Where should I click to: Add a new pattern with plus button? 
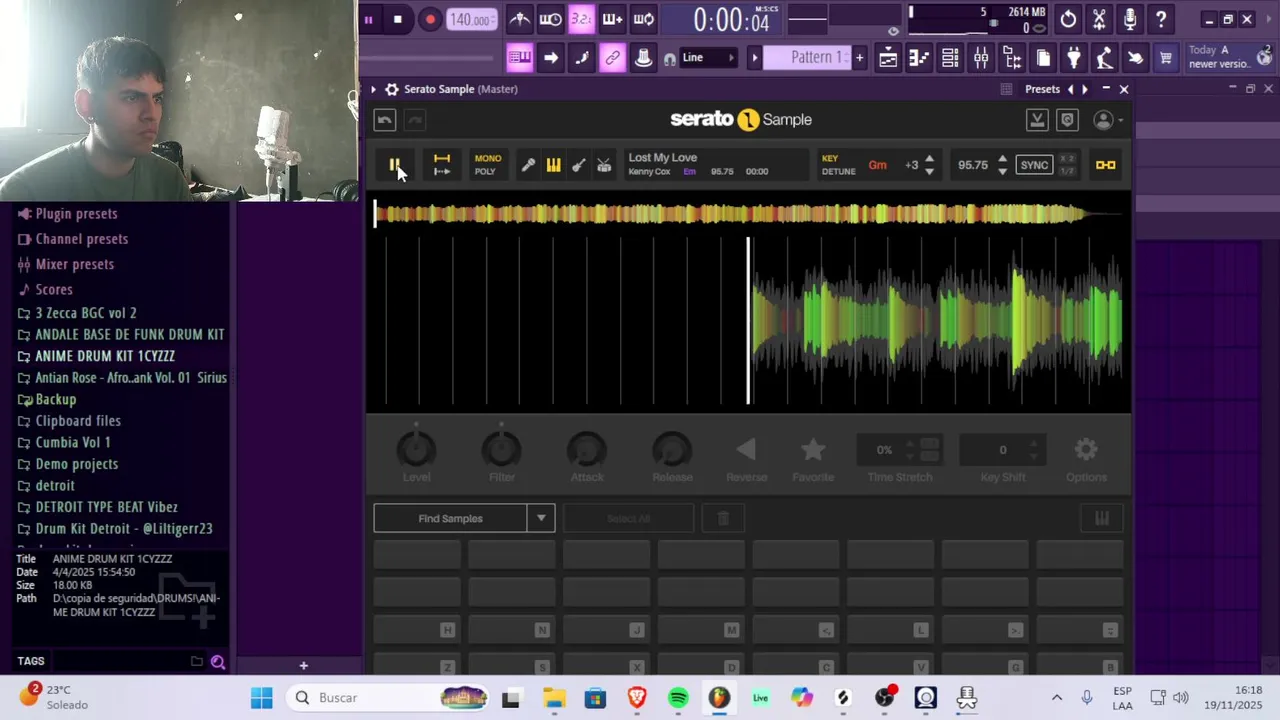pyautogui.click(x=859, y=58)
